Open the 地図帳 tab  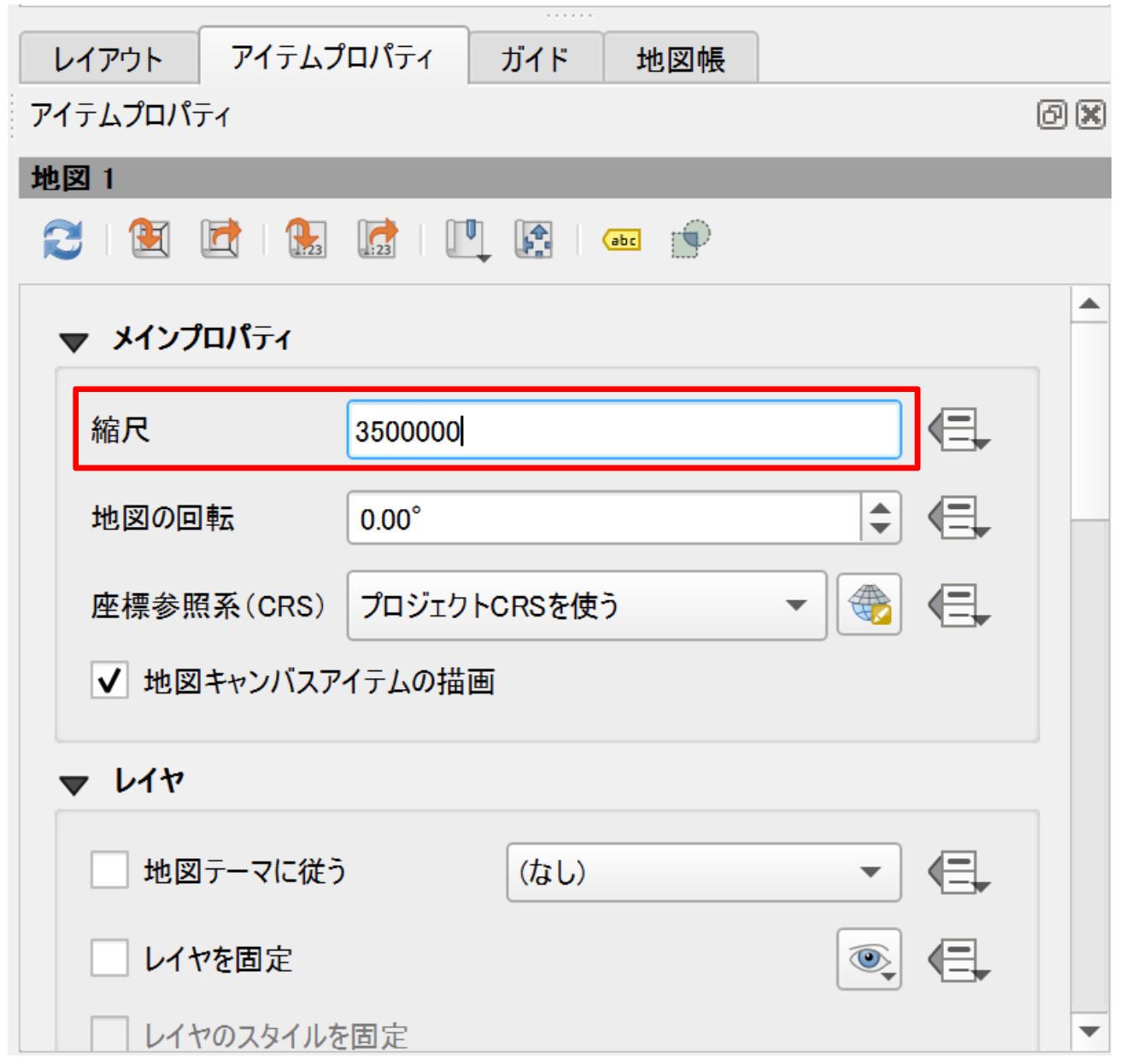(681, 59)
